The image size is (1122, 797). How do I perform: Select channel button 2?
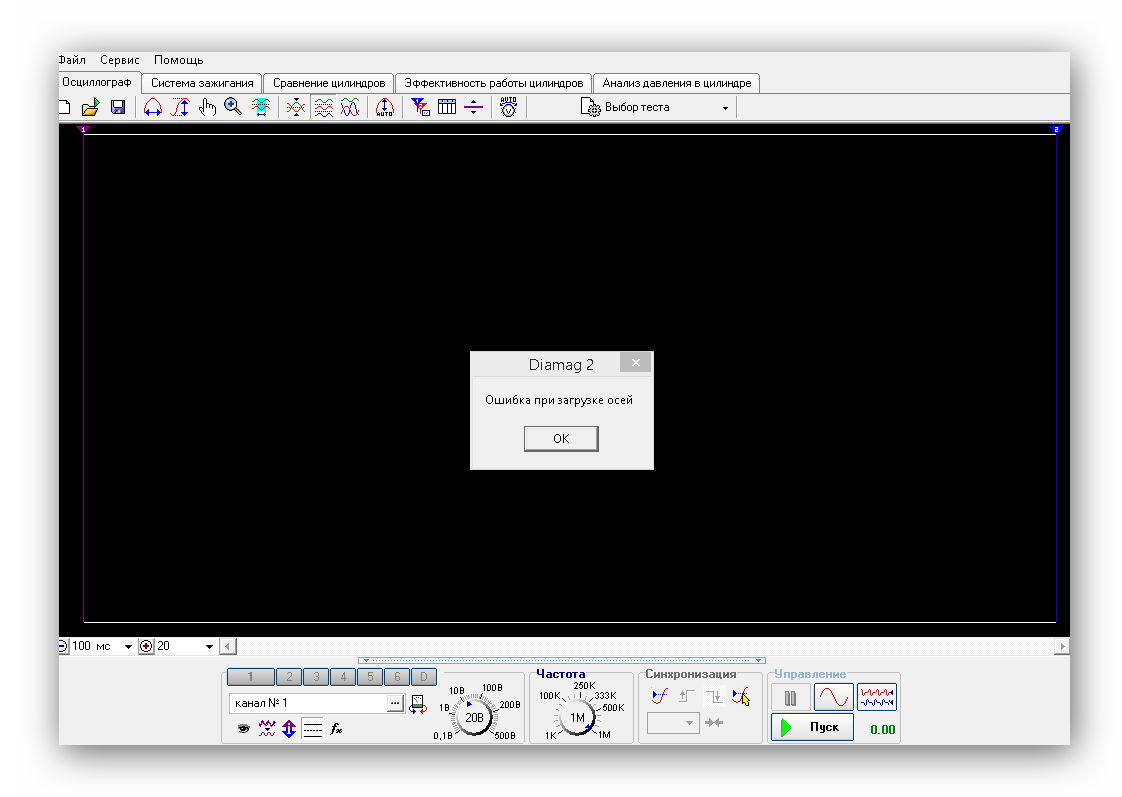click(289, 677)
